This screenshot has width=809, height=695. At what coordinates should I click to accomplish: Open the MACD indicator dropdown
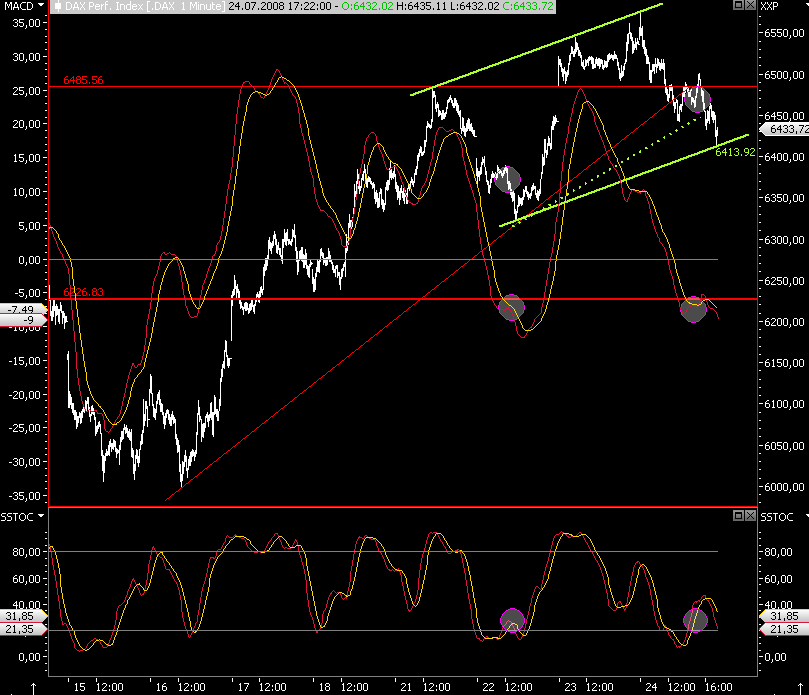coord(41,6)
